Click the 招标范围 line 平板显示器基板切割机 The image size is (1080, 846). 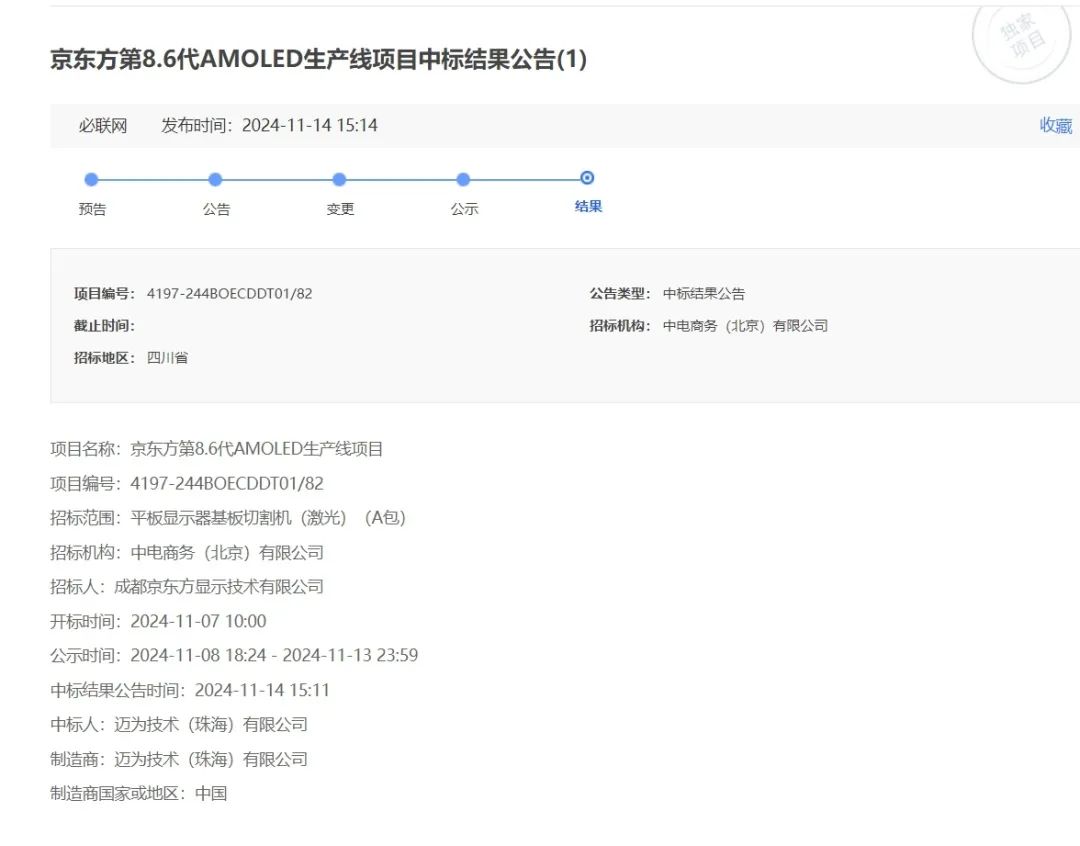click(228, 518)
